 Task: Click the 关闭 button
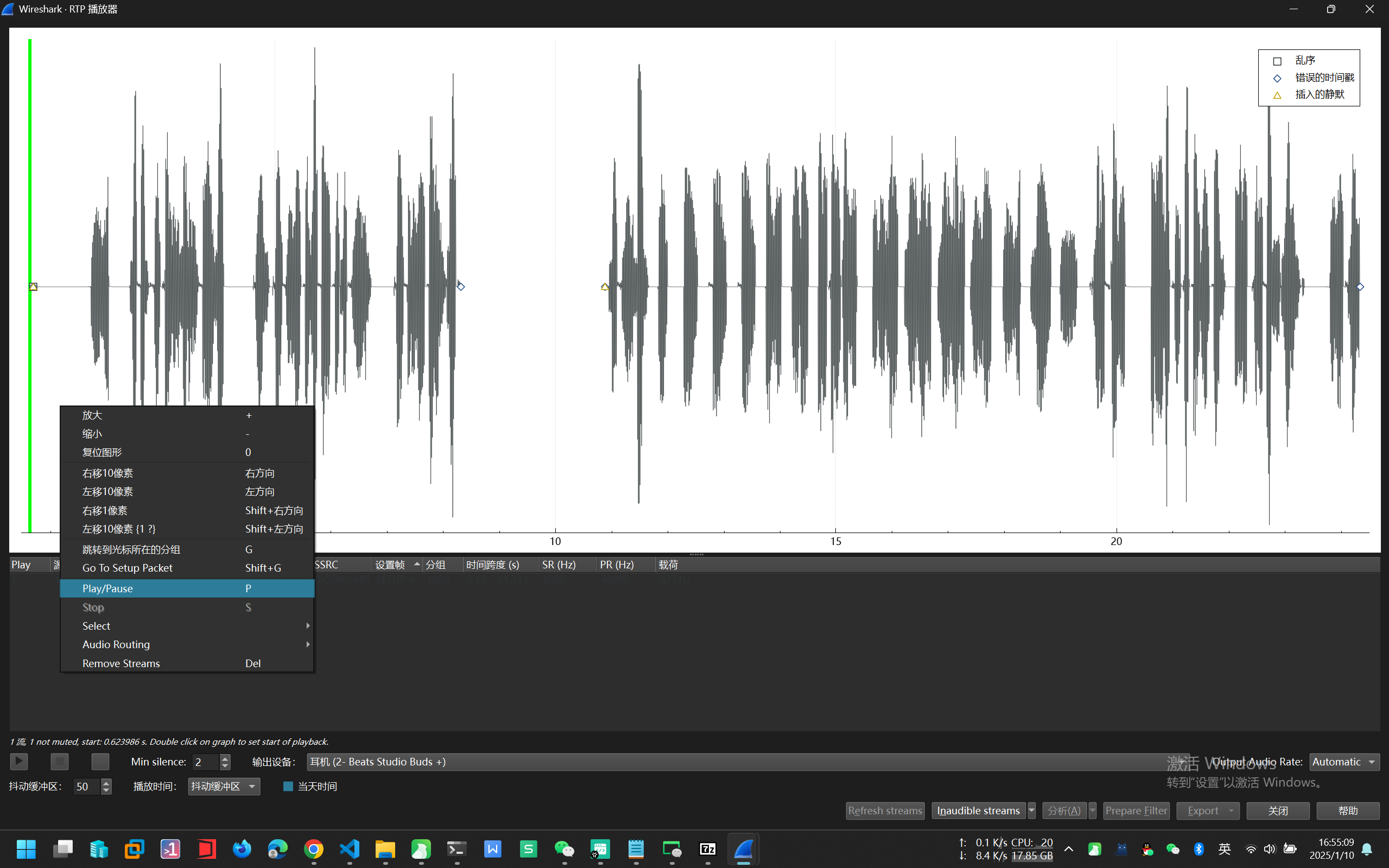(1278, 810)
